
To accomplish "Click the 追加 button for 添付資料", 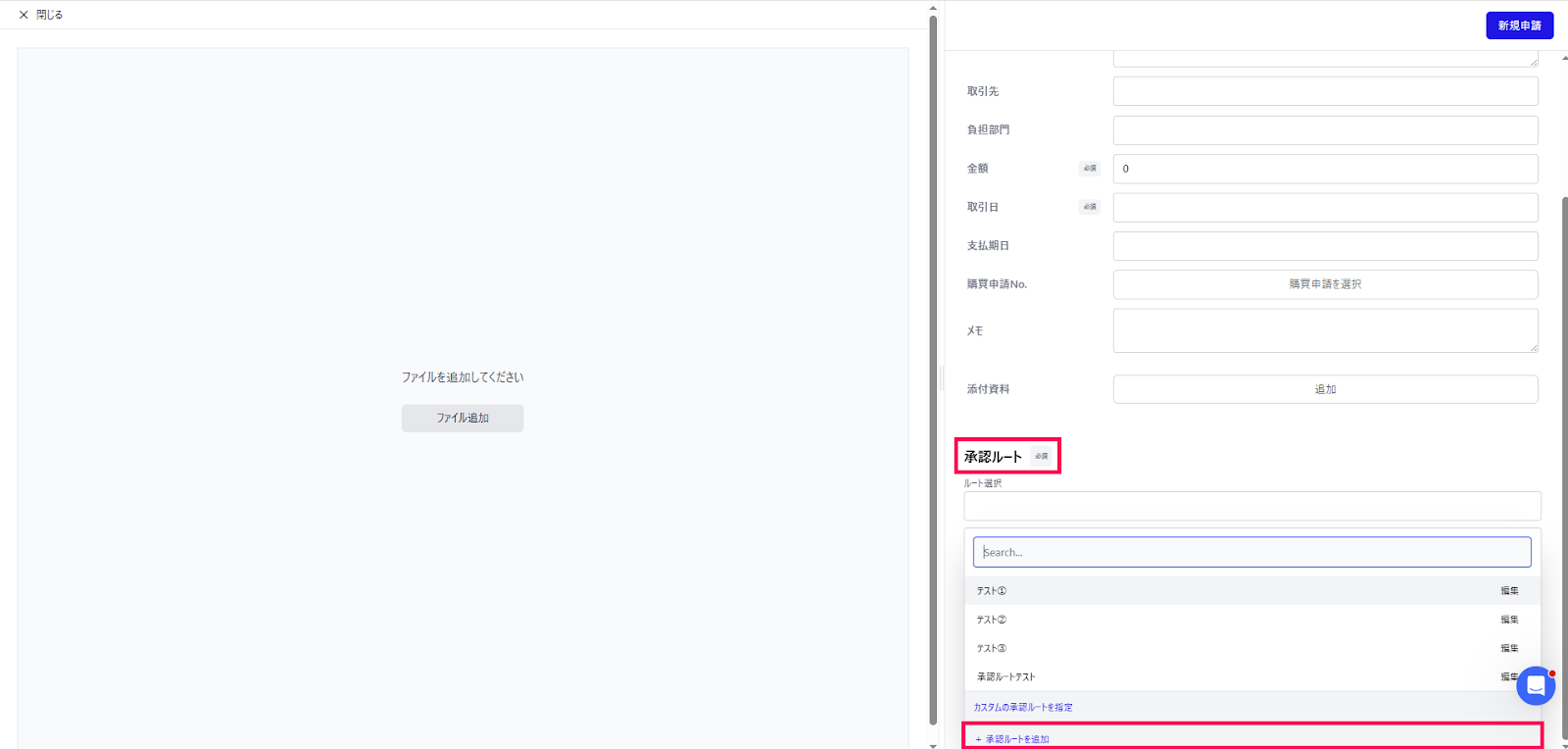I will pyautogui.click(x=1325, y=389).
